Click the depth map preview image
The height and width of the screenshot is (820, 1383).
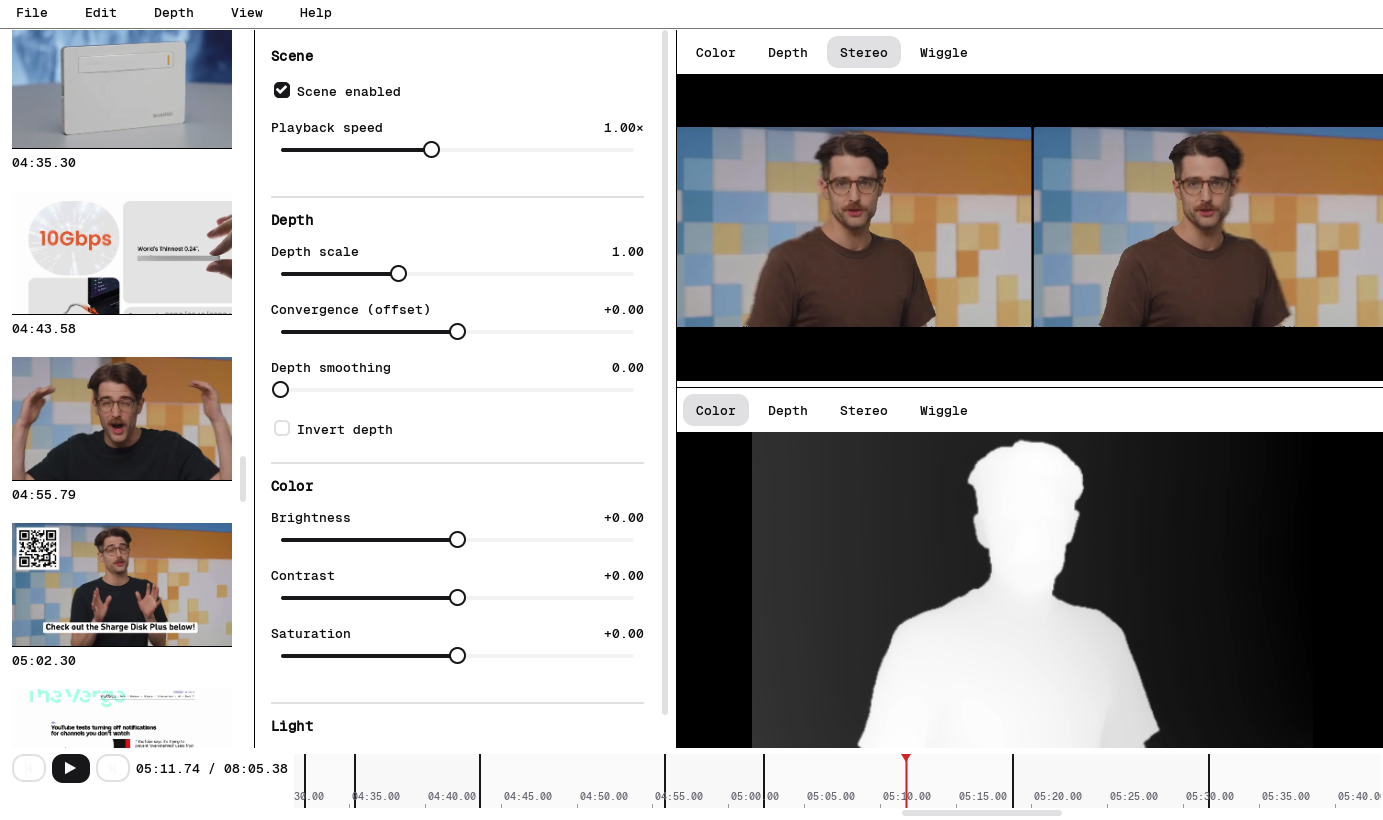point(1032,590)
